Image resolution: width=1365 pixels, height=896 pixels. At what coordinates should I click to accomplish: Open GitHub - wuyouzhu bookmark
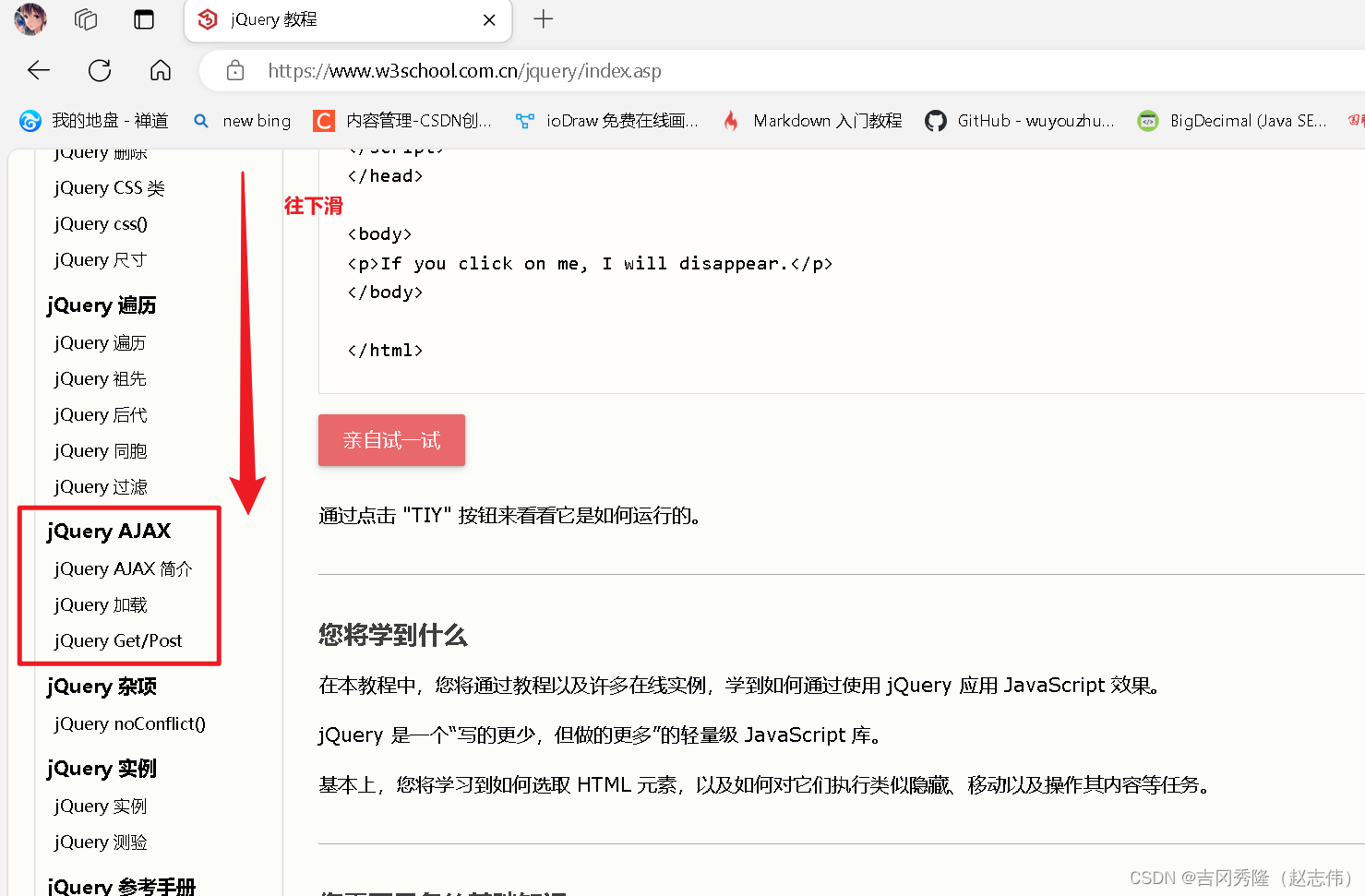pos(1020,121)
